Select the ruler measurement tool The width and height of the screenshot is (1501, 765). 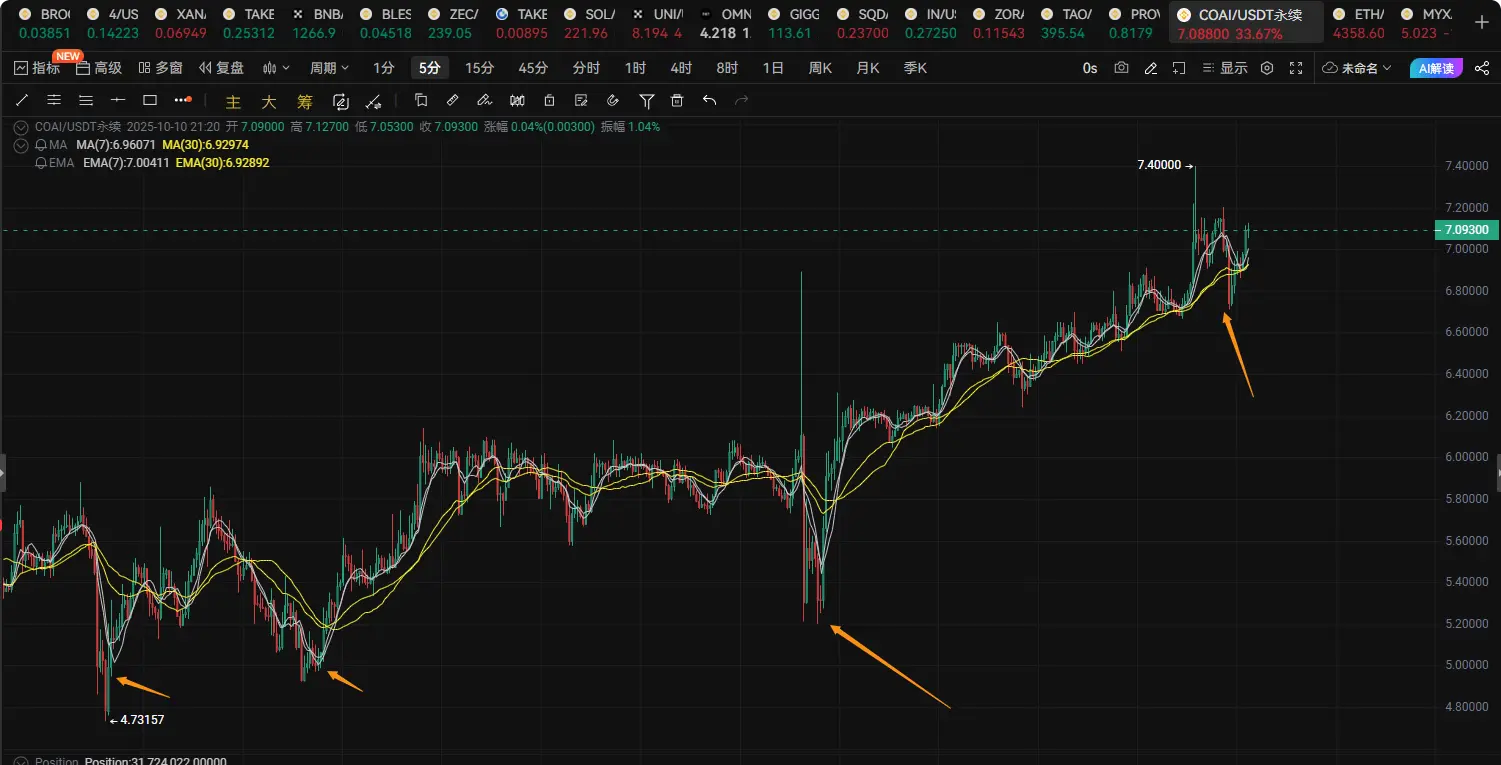click(x=453, y=100)
